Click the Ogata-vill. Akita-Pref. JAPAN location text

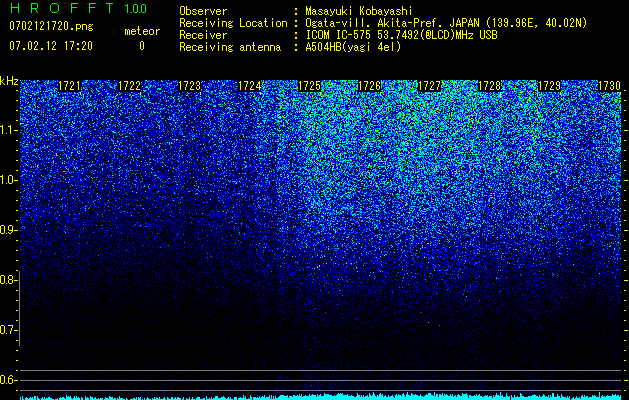[x=446, y=23]
